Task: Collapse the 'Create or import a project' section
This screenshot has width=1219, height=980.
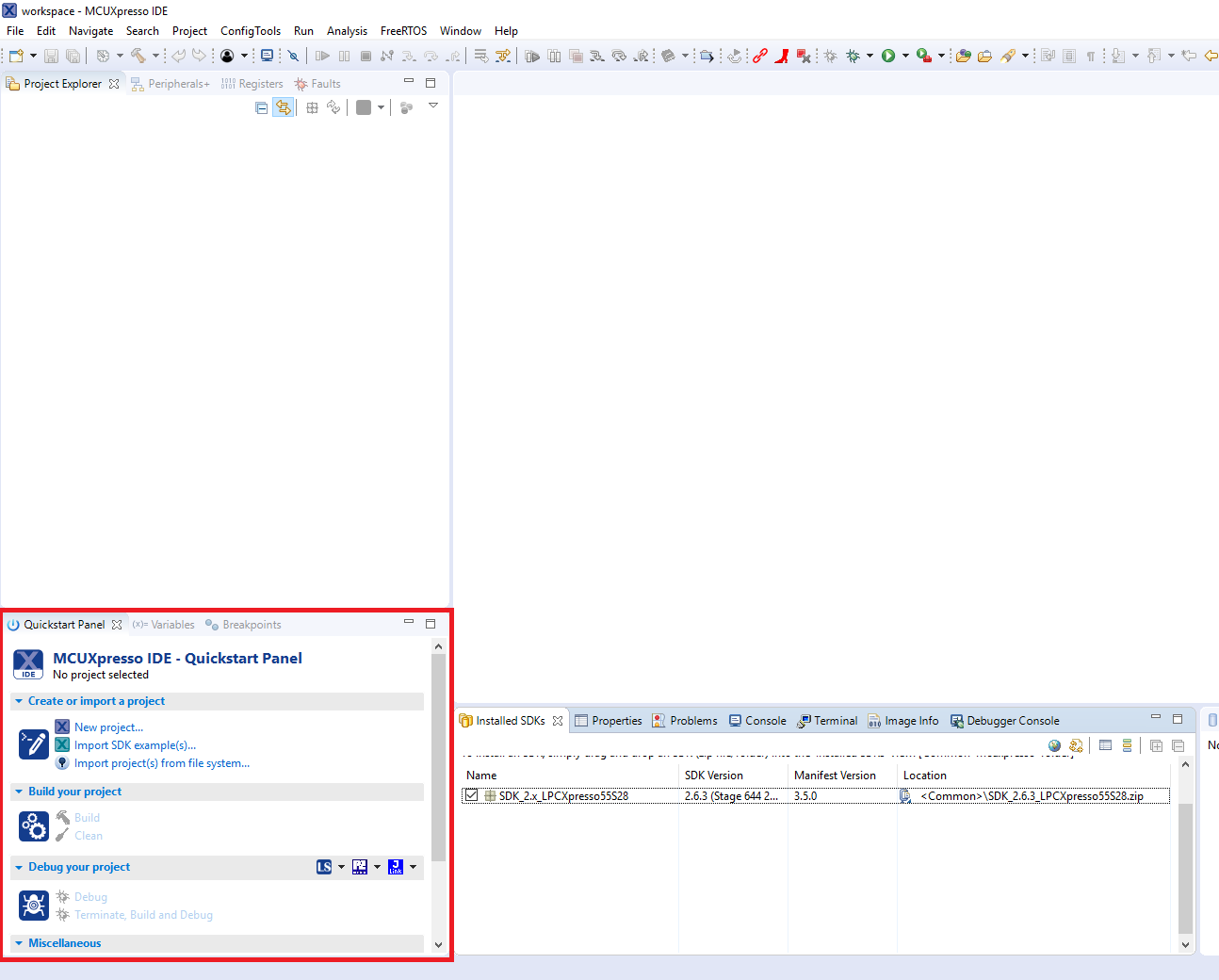Action: pyautogui.click(x=19, y=701)
